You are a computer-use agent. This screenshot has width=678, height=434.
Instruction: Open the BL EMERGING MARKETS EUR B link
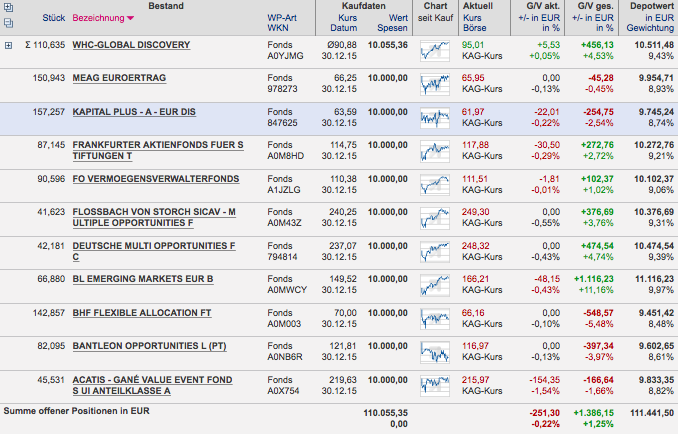tap(143, 279)
